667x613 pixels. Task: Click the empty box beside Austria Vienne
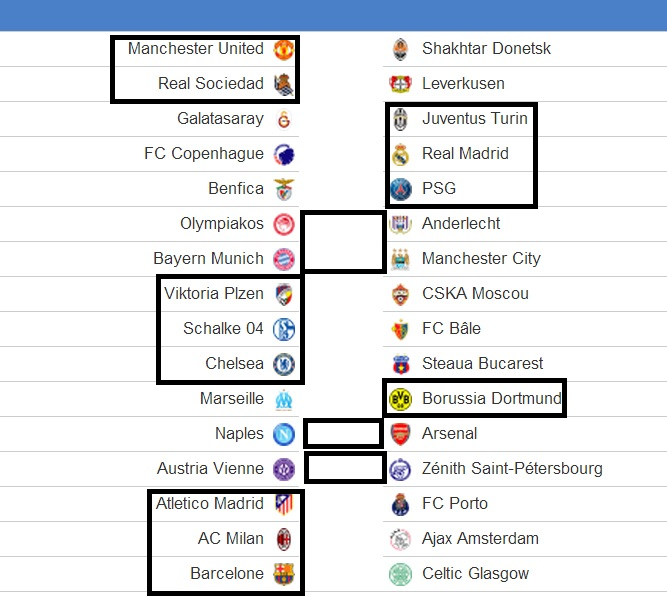[345, 468]
